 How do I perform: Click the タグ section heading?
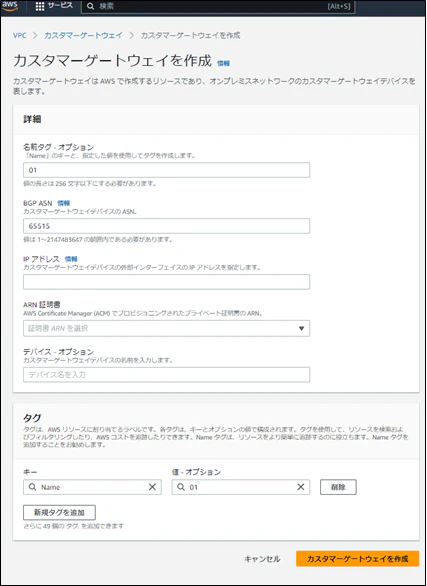[x=32, y=417]
